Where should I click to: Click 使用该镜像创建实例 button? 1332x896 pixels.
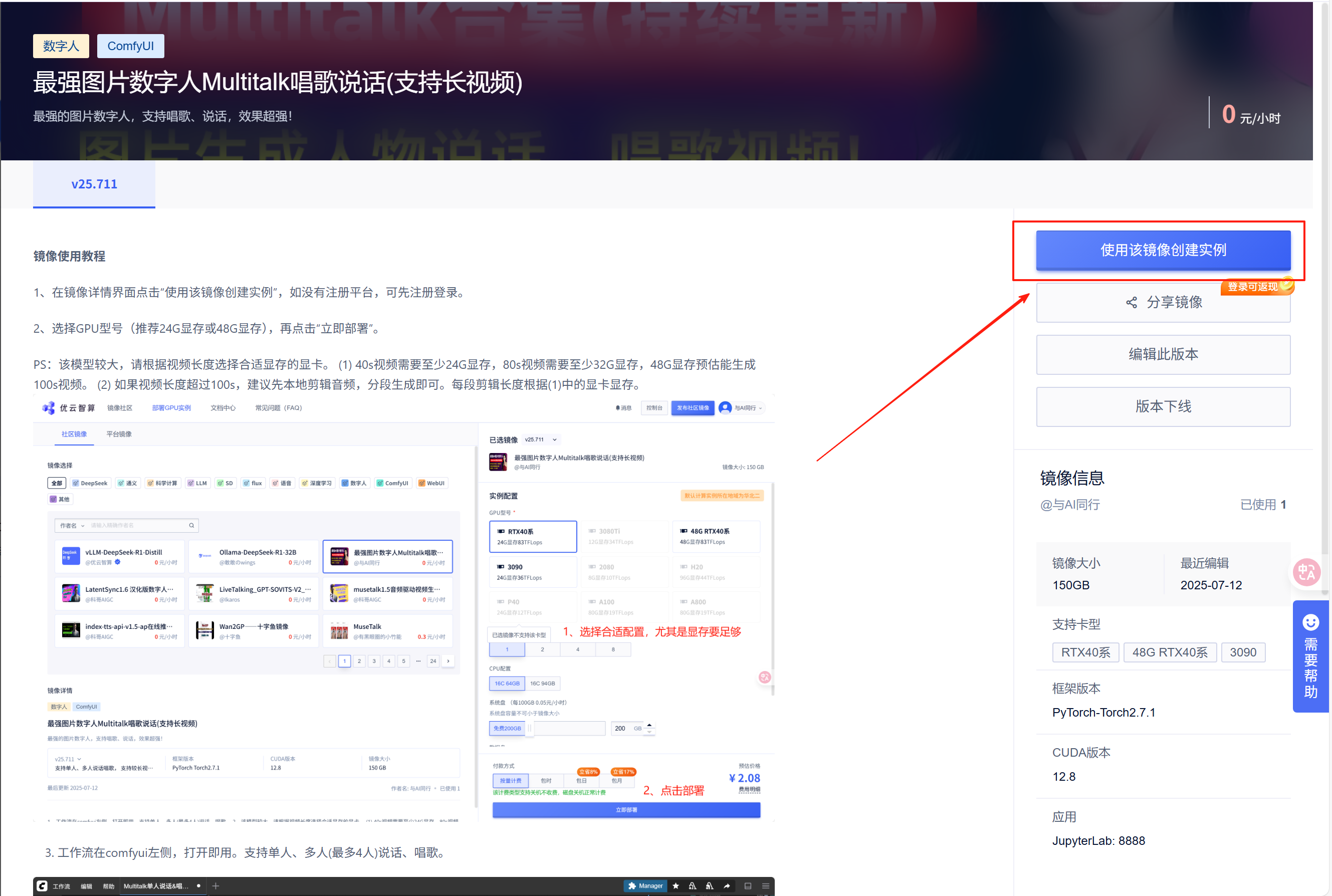1163,250
